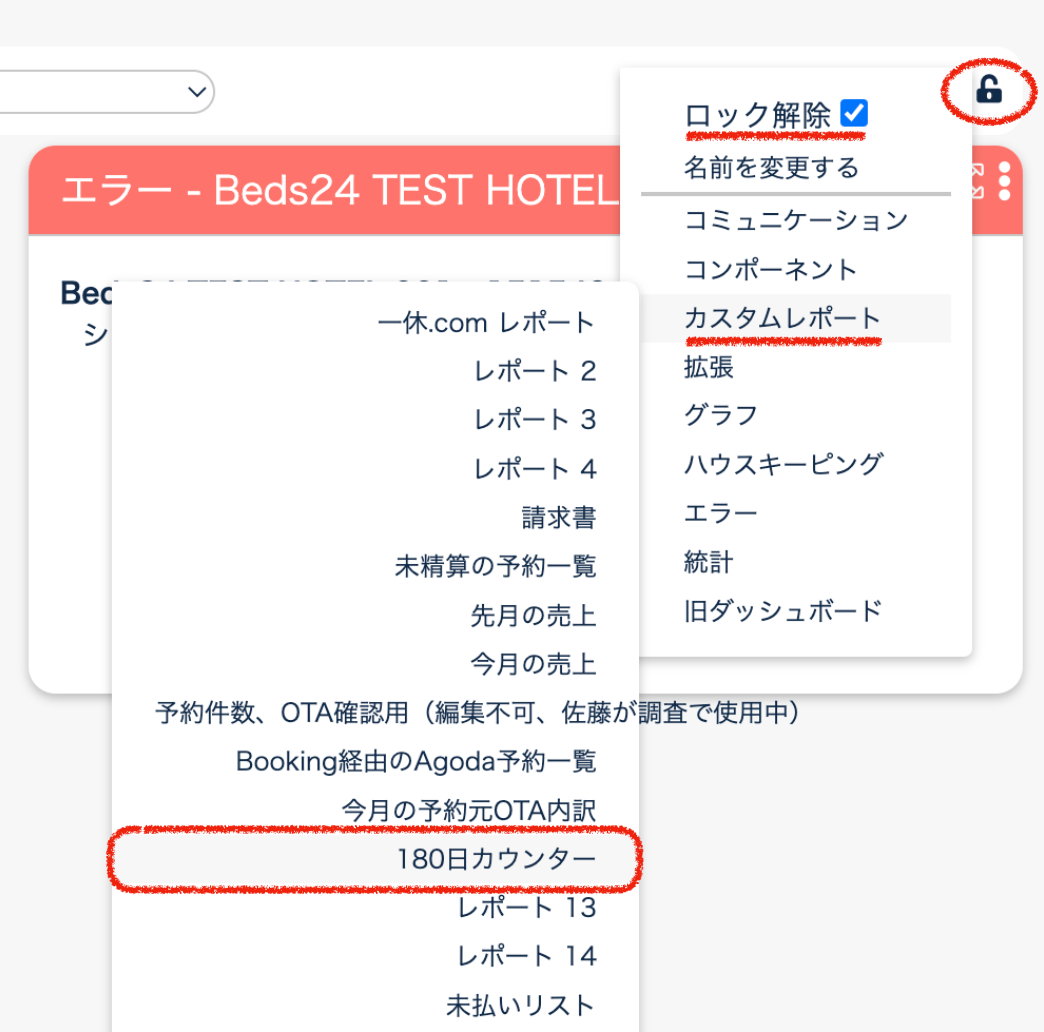Select コンポーネント menu entry
Image resolution: width=1044 pixels, height=1032 pixels.
[x=771, y=269]
